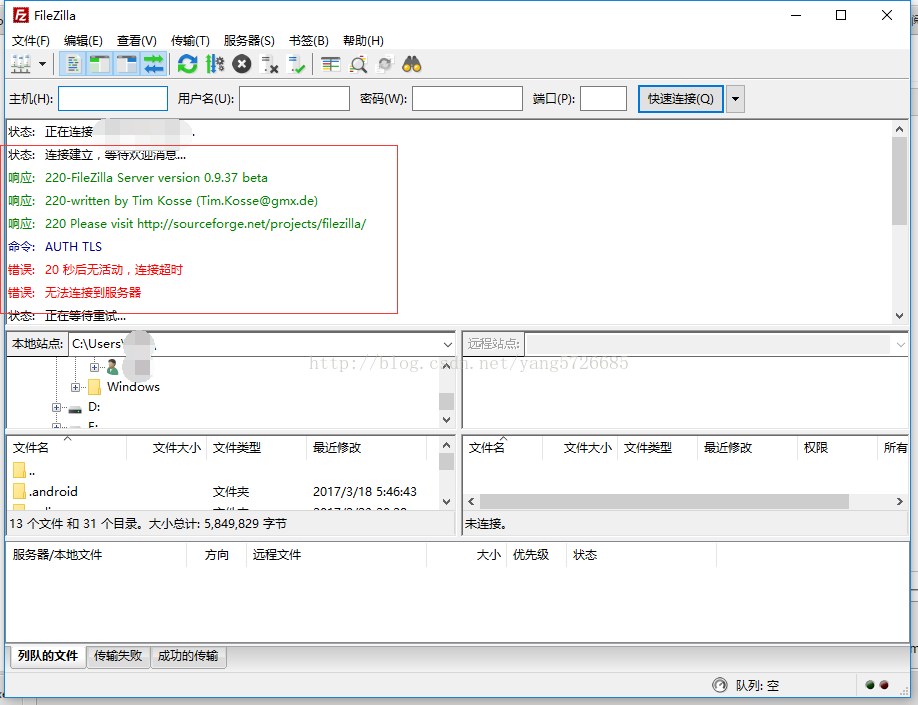Expand the user folder tree node
The image size is (918, 705).
coord(94,367)
